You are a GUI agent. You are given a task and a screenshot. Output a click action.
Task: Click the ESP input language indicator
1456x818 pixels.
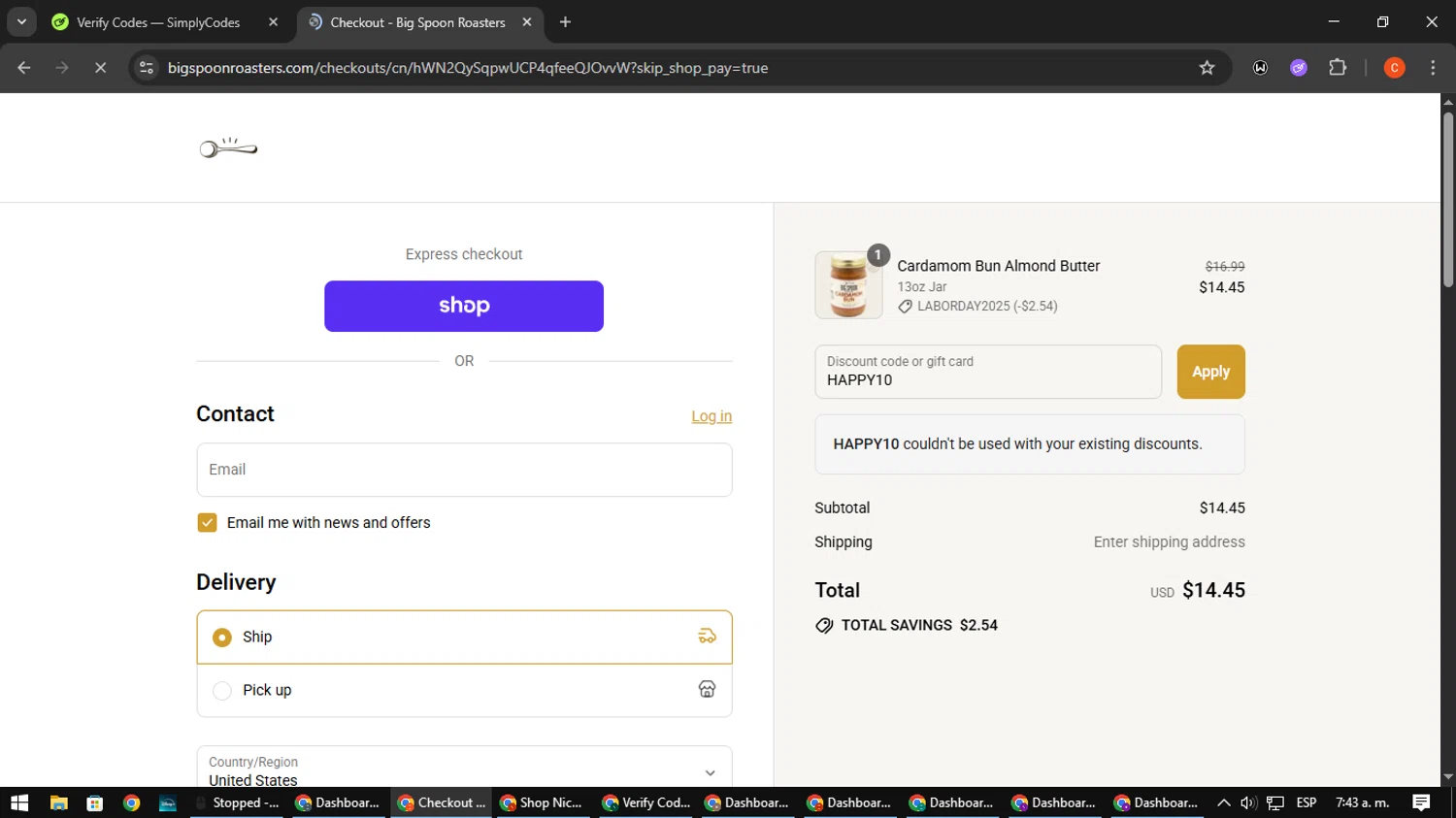[x=1307, y=802]
